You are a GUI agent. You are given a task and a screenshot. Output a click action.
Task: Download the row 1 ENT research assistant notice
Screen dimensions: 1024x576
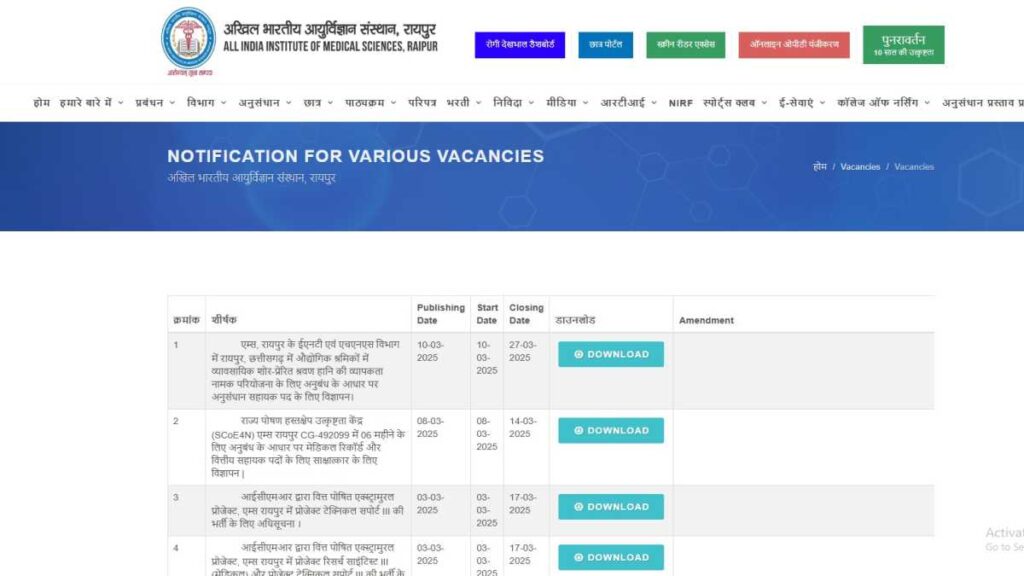tap(611, 354)
